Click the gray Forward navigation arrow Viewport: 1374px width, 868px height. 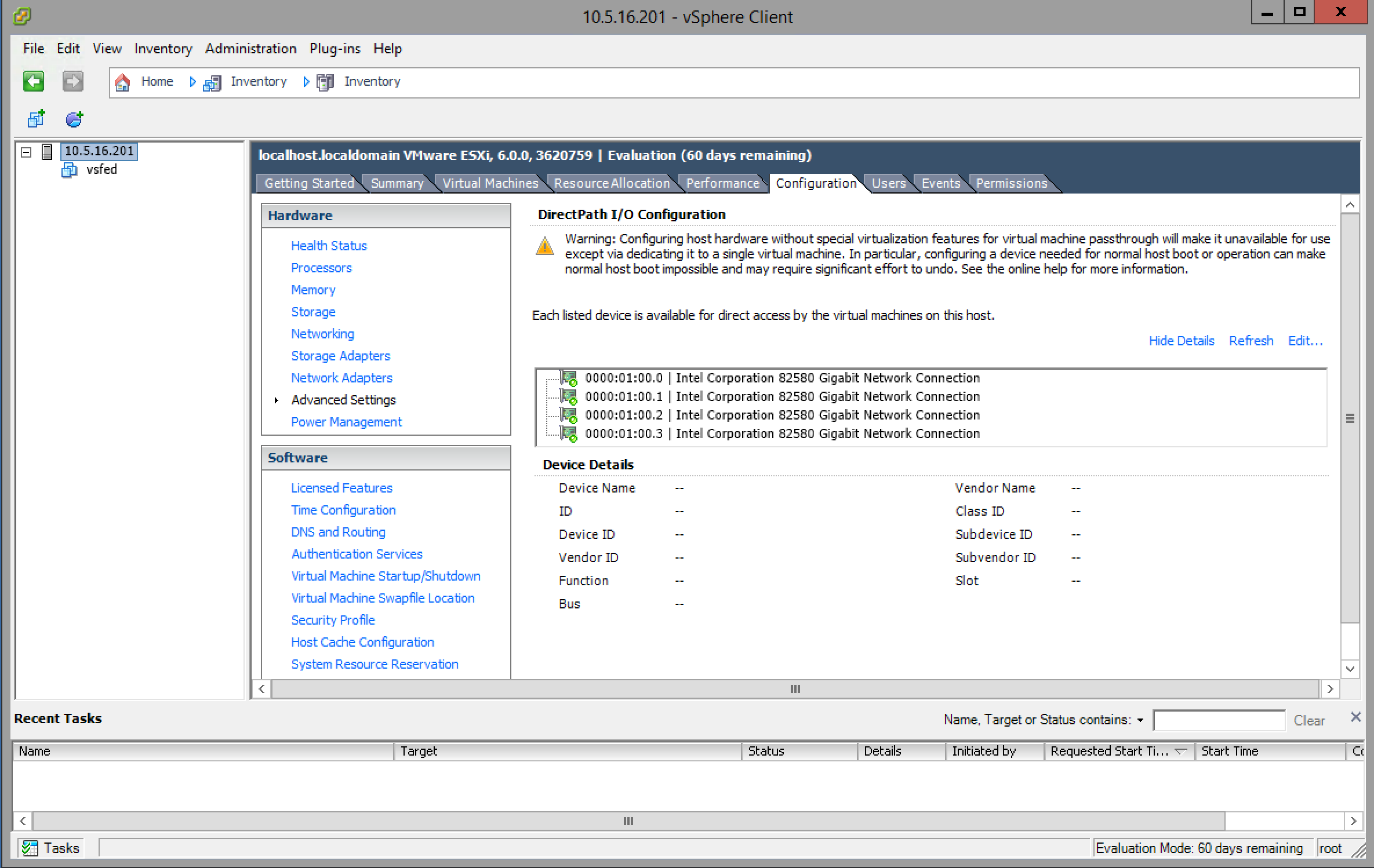point(72,81)
